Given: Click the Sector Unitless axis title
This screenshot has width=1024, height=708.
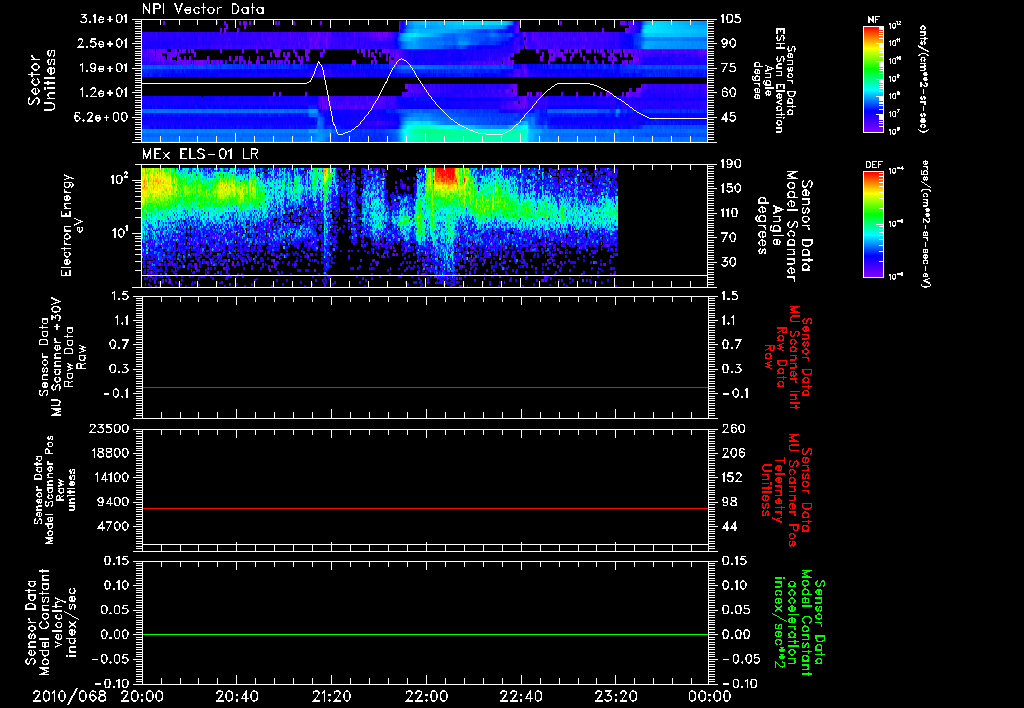Looking at the screenshot, I should [42, 80].
